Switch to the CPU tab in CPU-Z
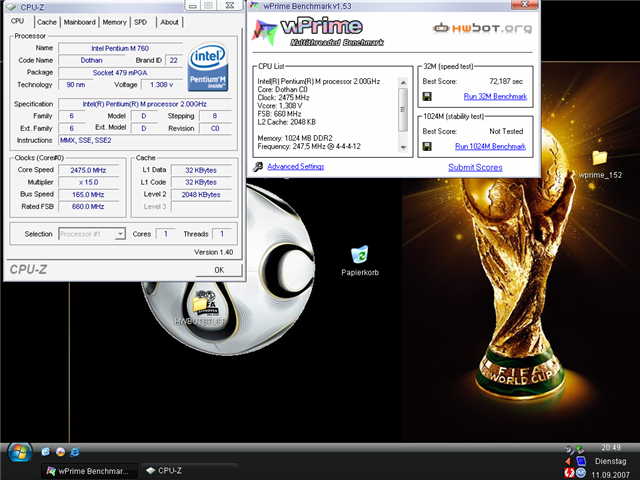 point(18,21)
